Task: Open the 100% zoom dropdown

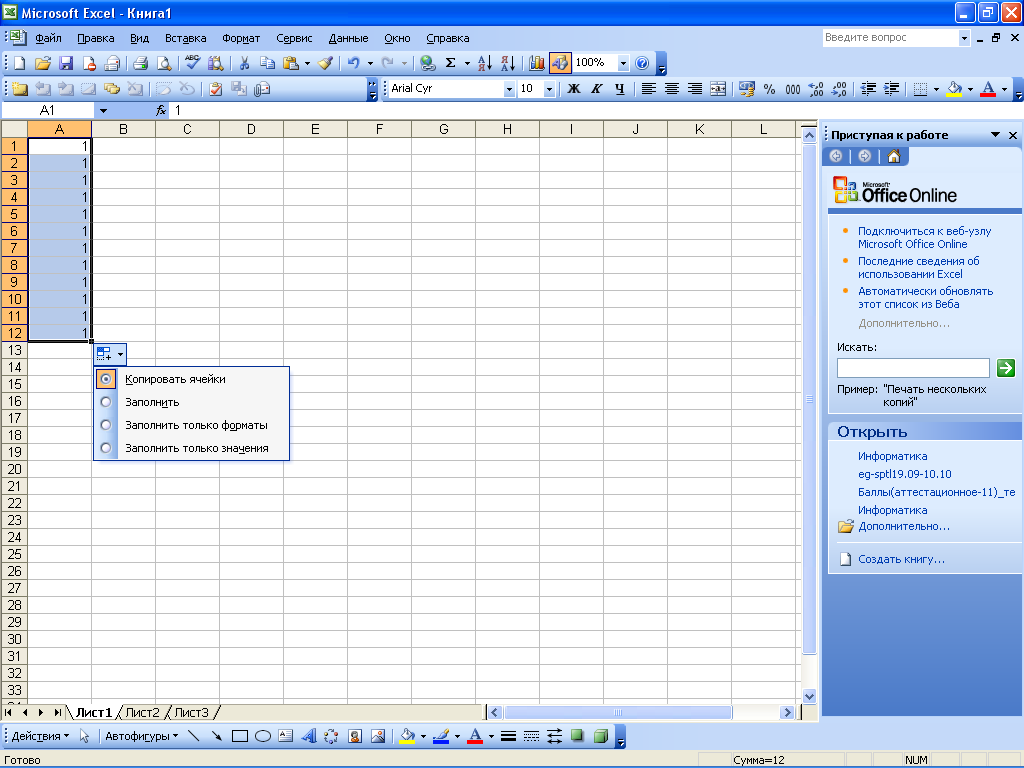Action: 623,63
